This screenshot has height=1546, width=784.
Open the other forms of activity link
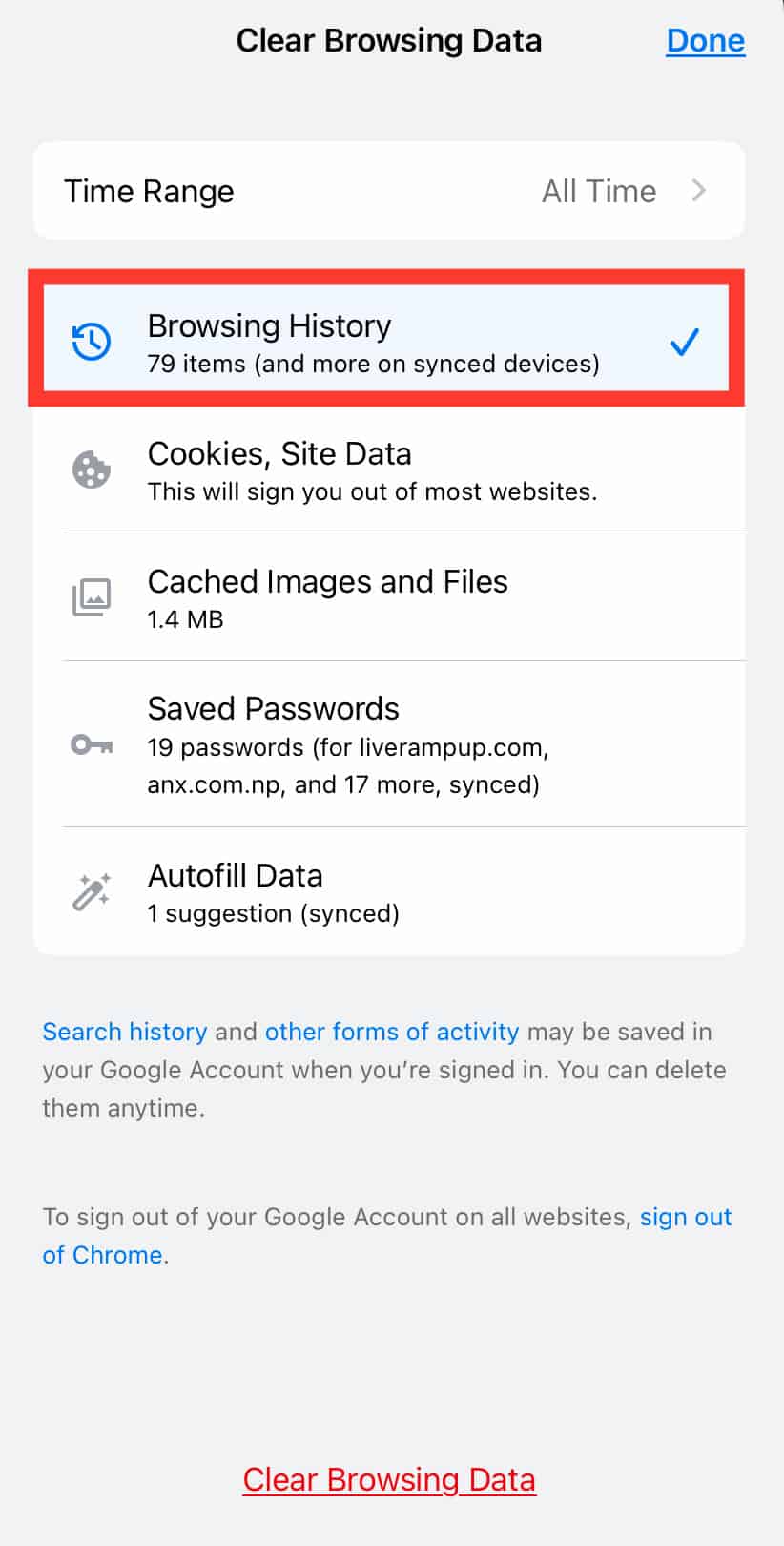pos(392,1032)
